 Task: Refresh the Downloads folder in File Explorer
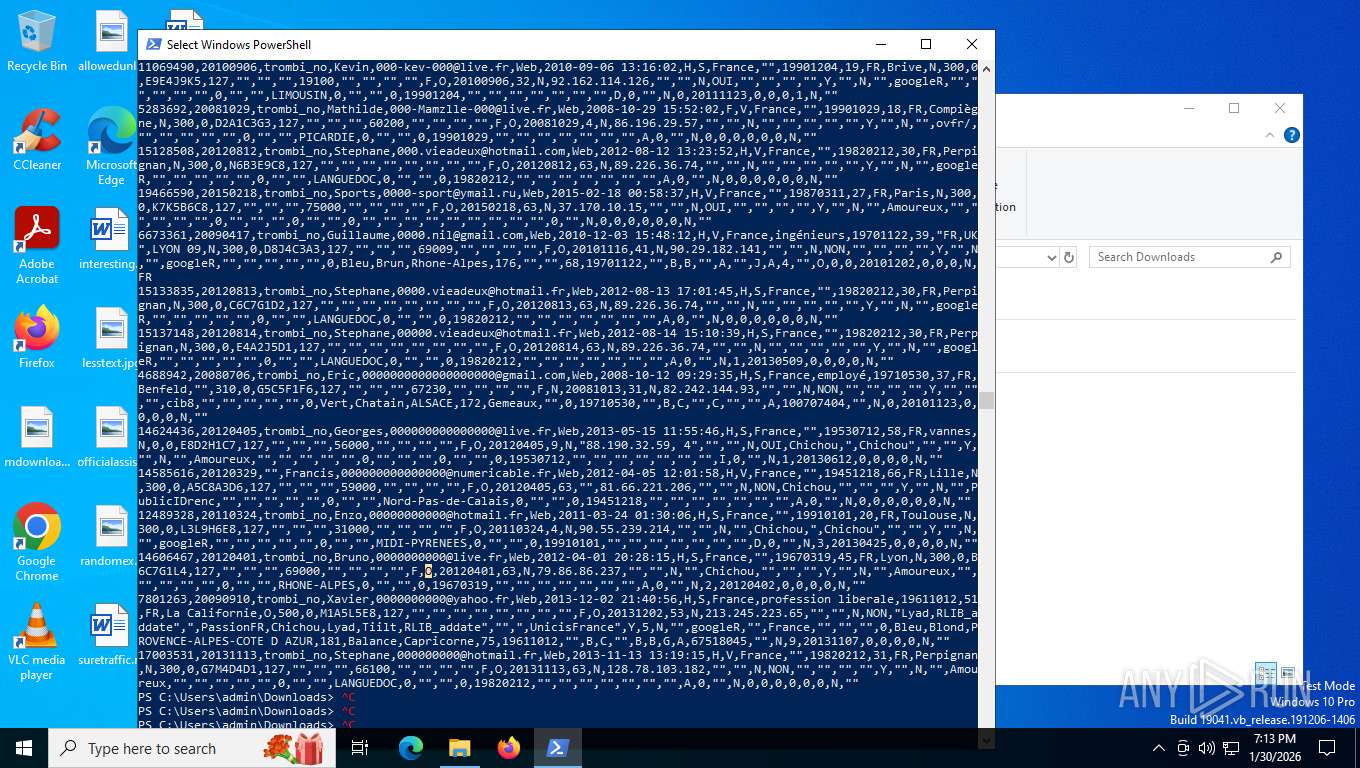[1069, 257]
